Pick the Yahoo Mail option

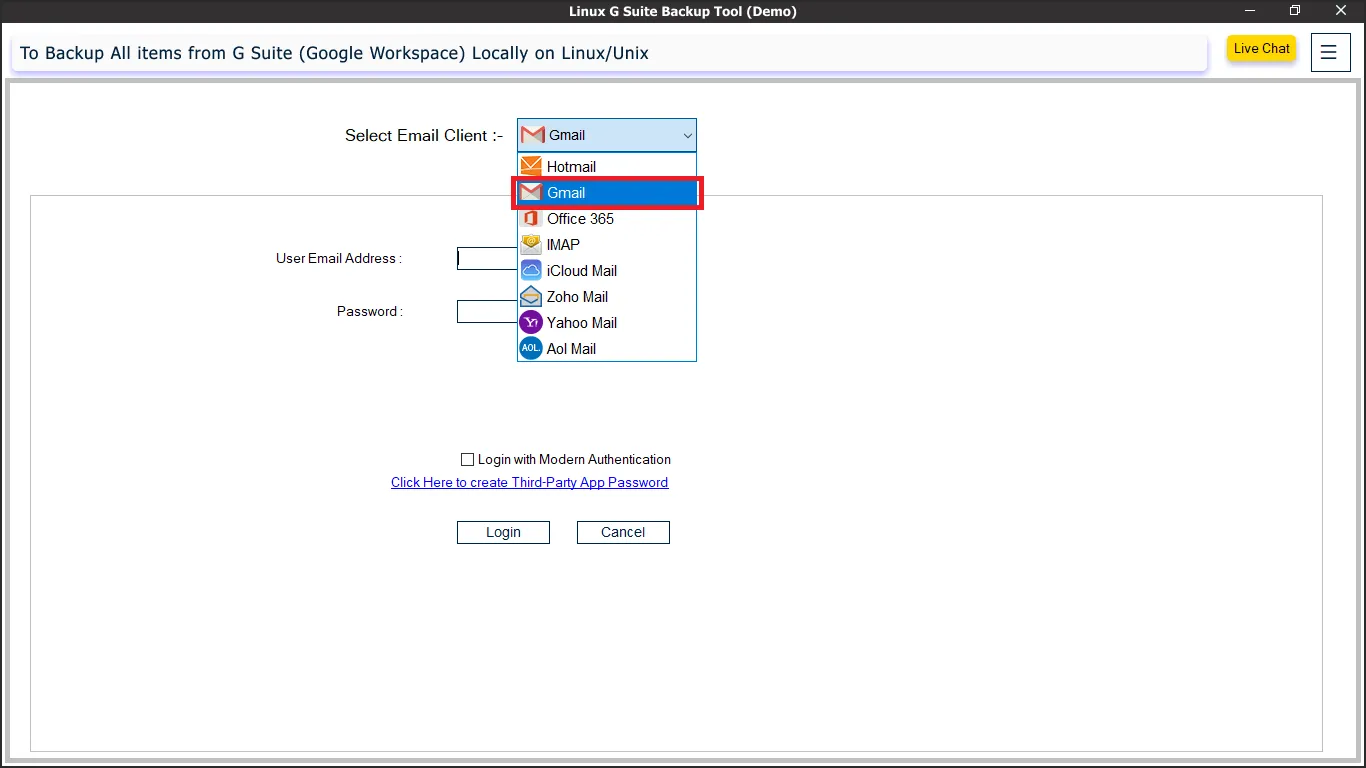[607, 323]
